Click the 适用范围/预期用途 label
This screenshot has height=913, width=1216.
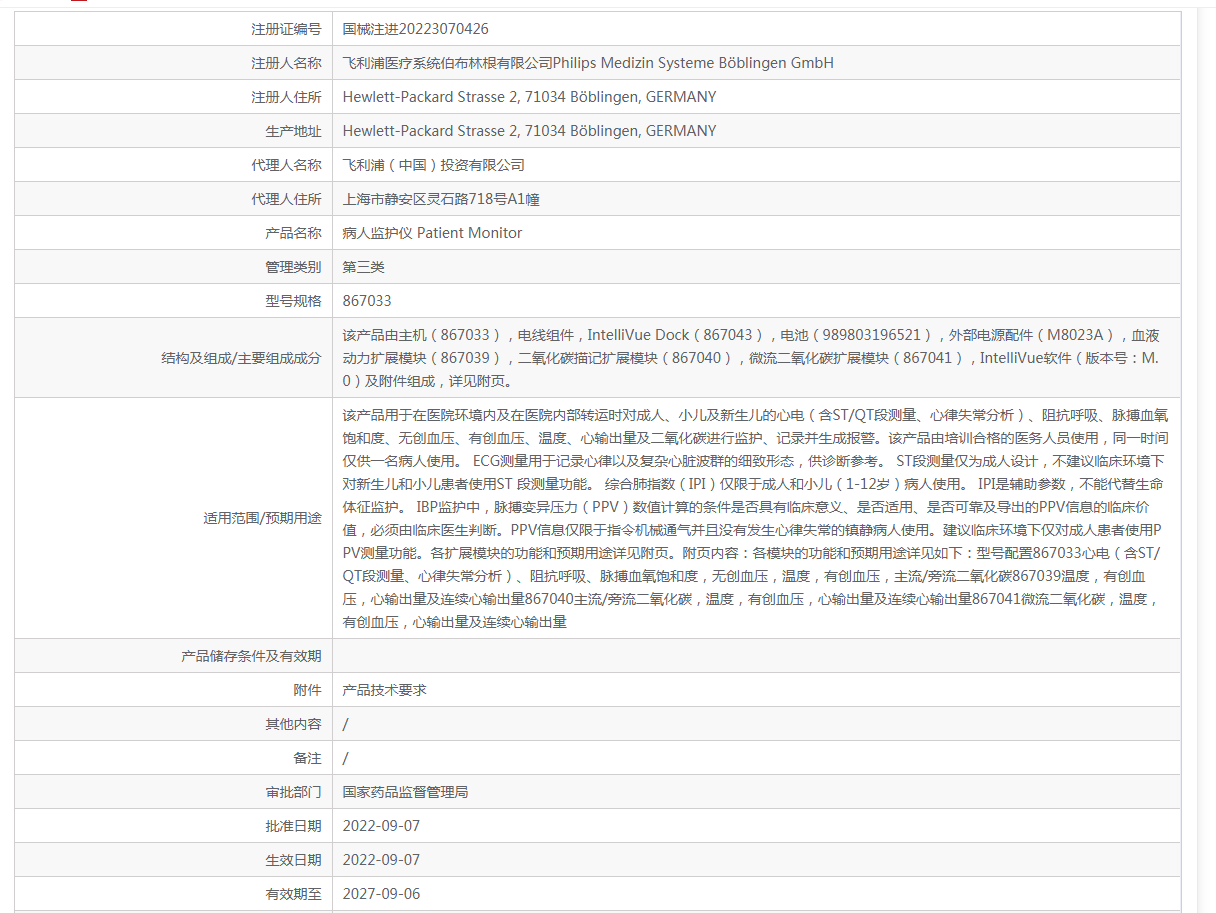262,518
